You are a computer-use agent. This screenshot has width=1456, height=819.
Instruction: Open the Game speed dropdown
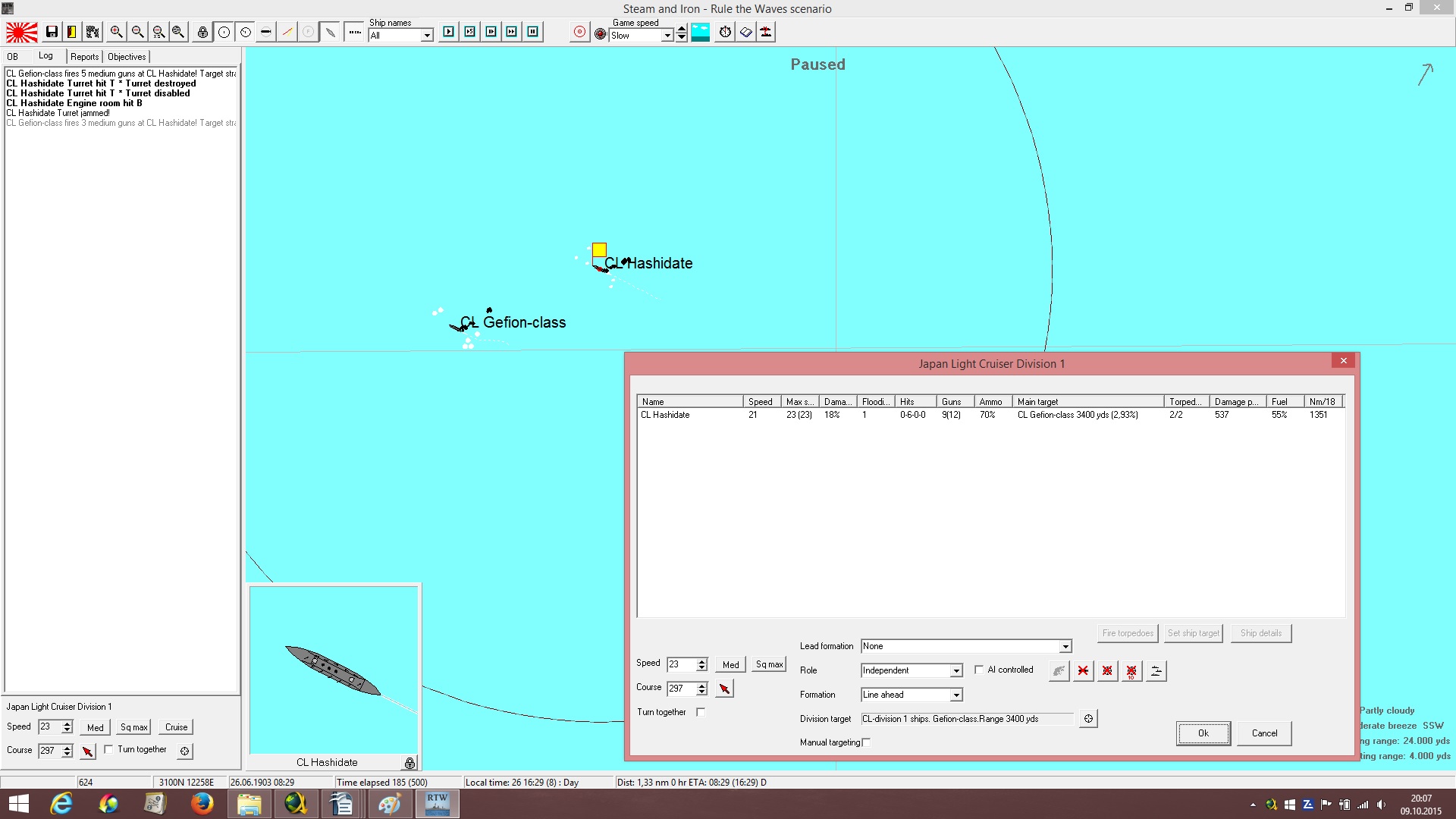667,36
